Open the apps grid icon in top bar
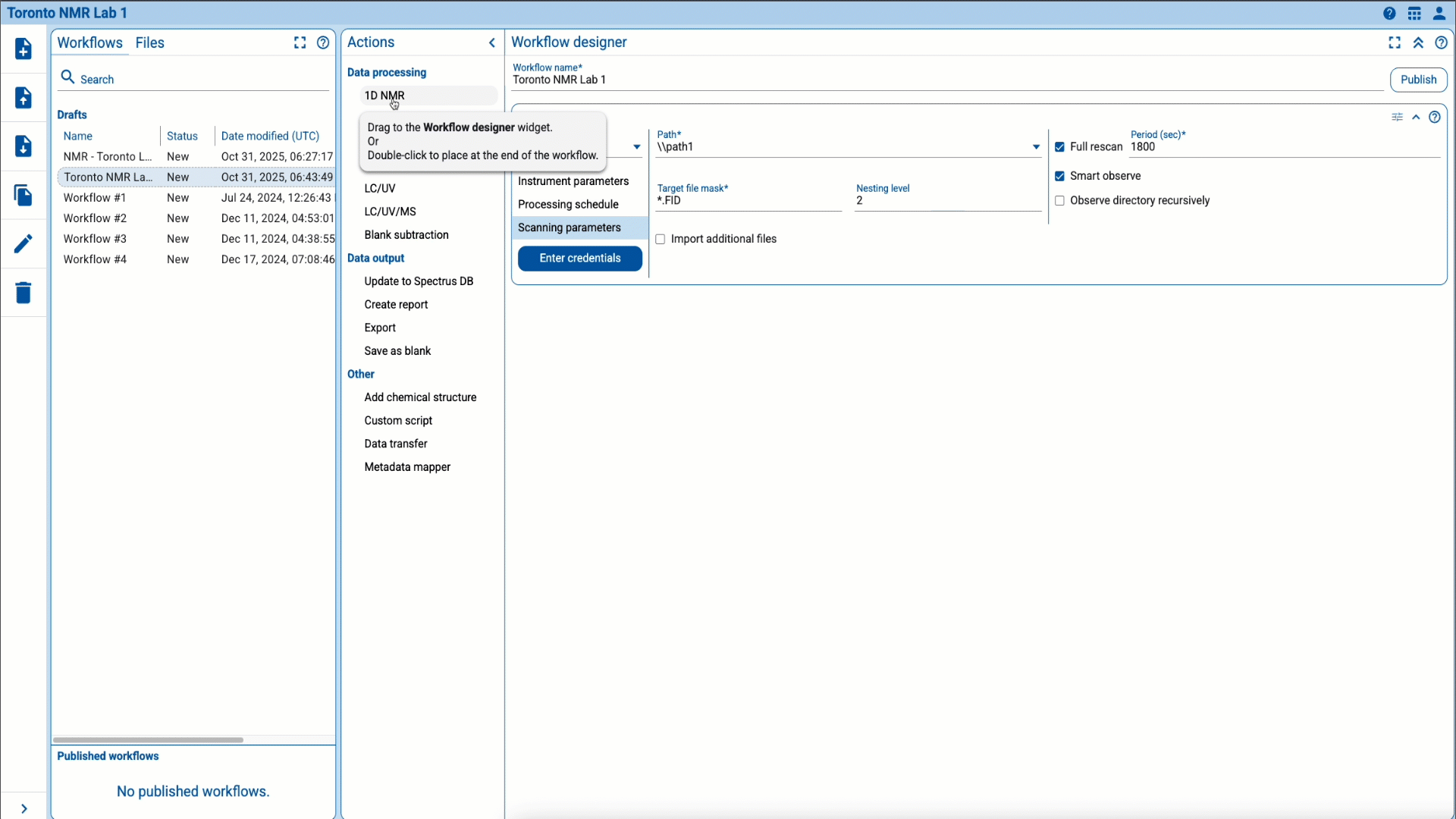Viewport: 1456px width, 819px height. click(x=1414, y=14)
